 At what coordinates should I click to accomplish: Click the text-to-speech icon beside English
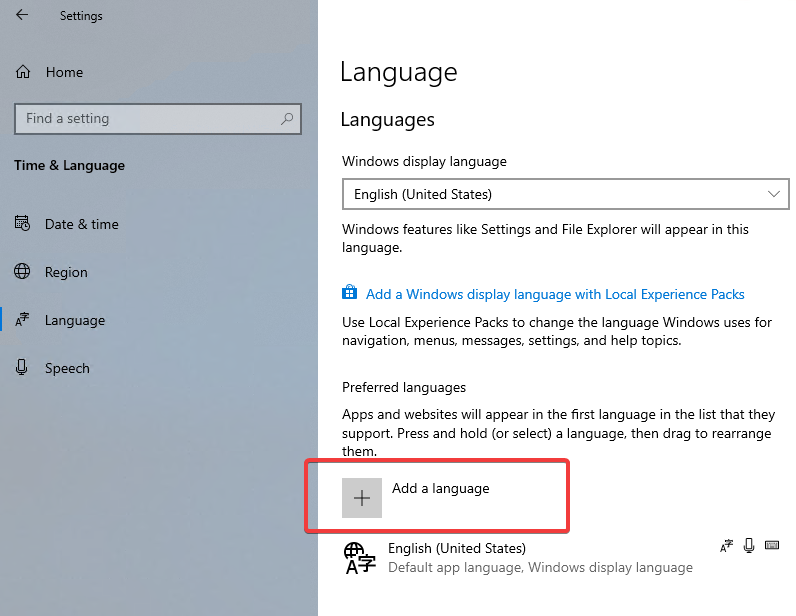[x=726, y=546]
